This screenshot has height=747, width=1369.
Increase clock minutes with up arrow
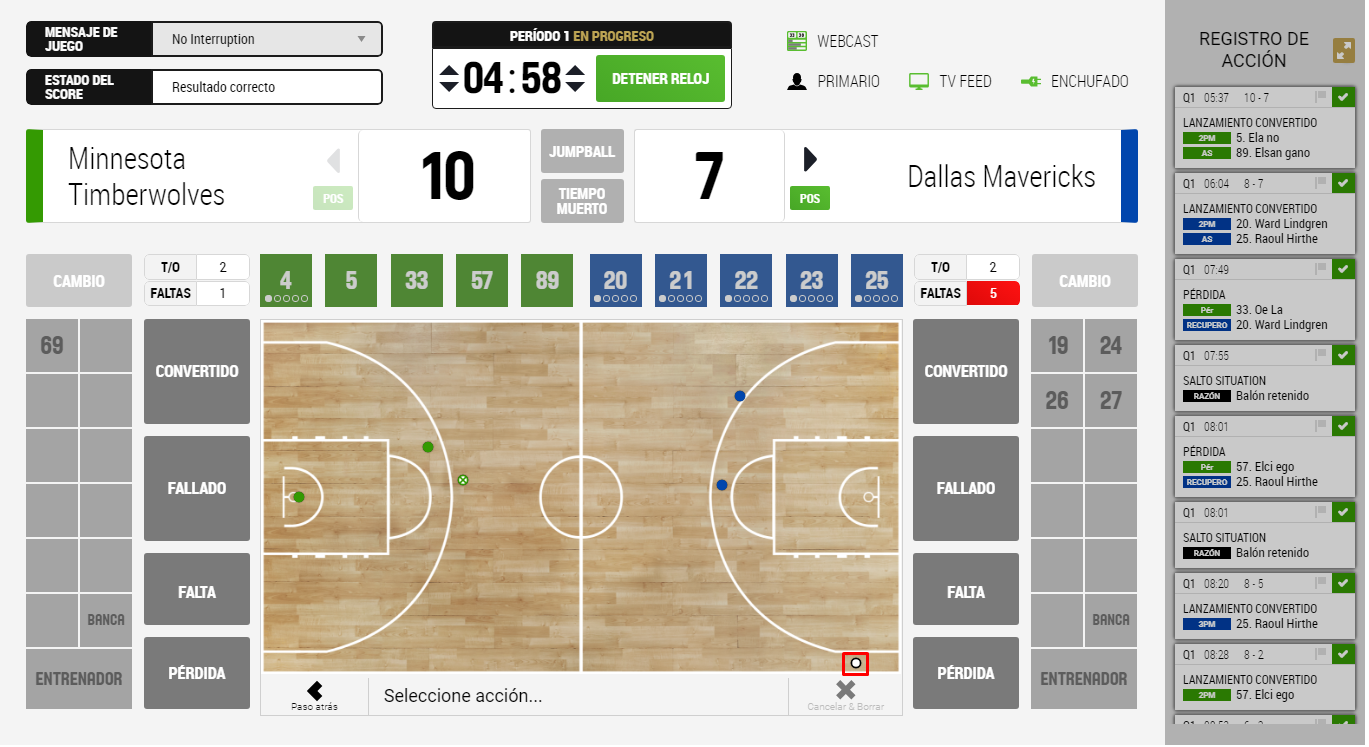click(x=450, y=70)
